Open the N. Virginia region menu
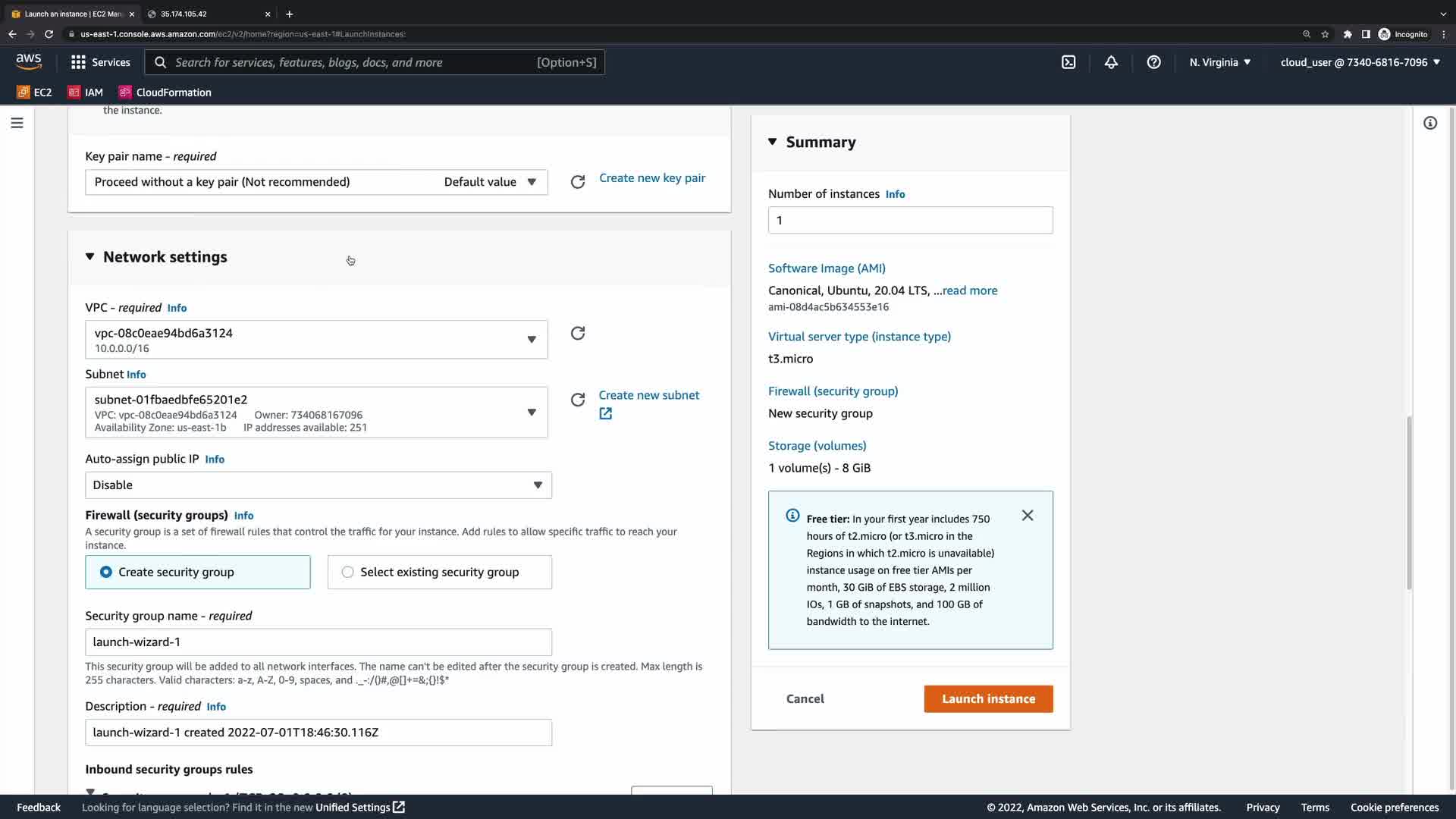 (x=1219, y=62)
